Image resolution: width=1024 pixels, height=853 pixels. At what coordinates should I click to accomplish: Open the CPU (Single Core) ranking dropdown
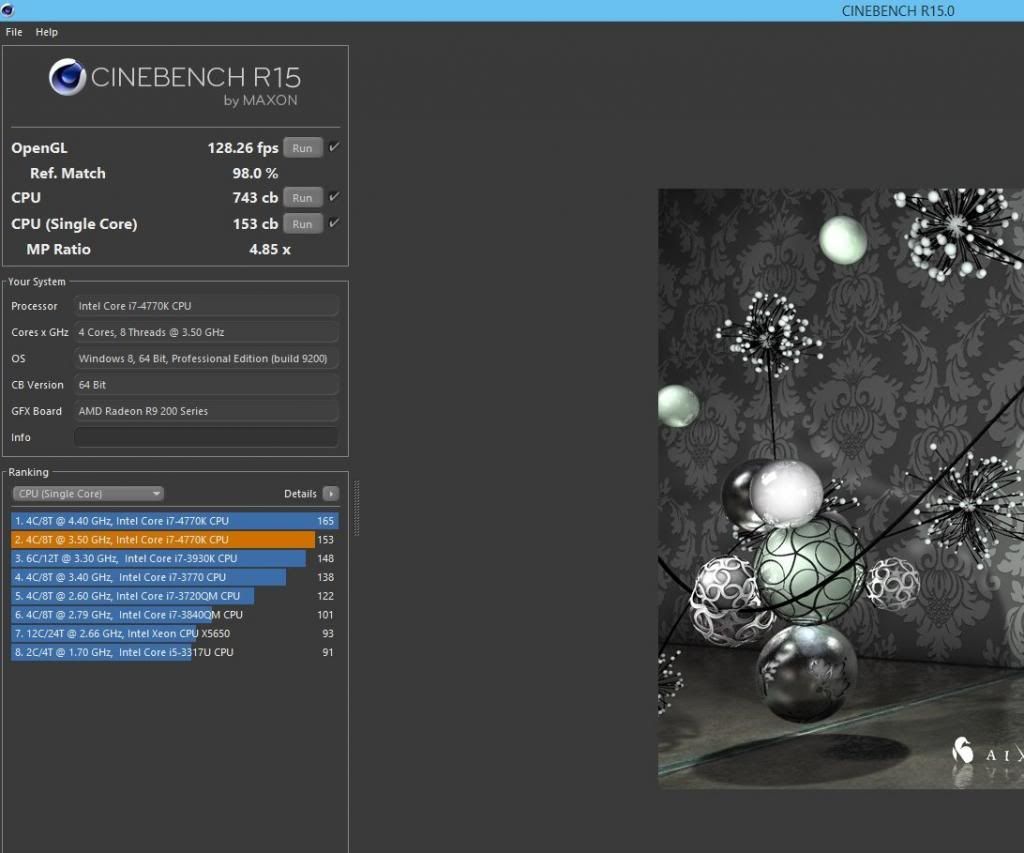point(88,493)
